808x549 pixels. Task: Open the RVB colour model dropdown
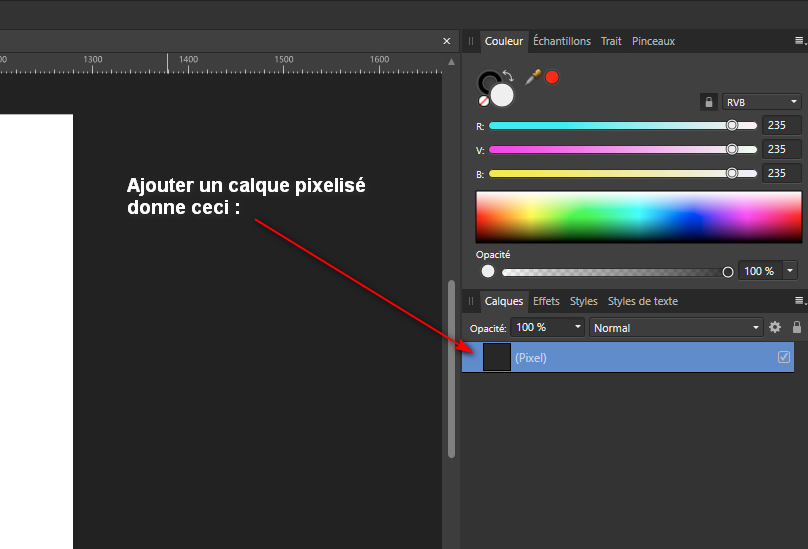click(761, 102)
